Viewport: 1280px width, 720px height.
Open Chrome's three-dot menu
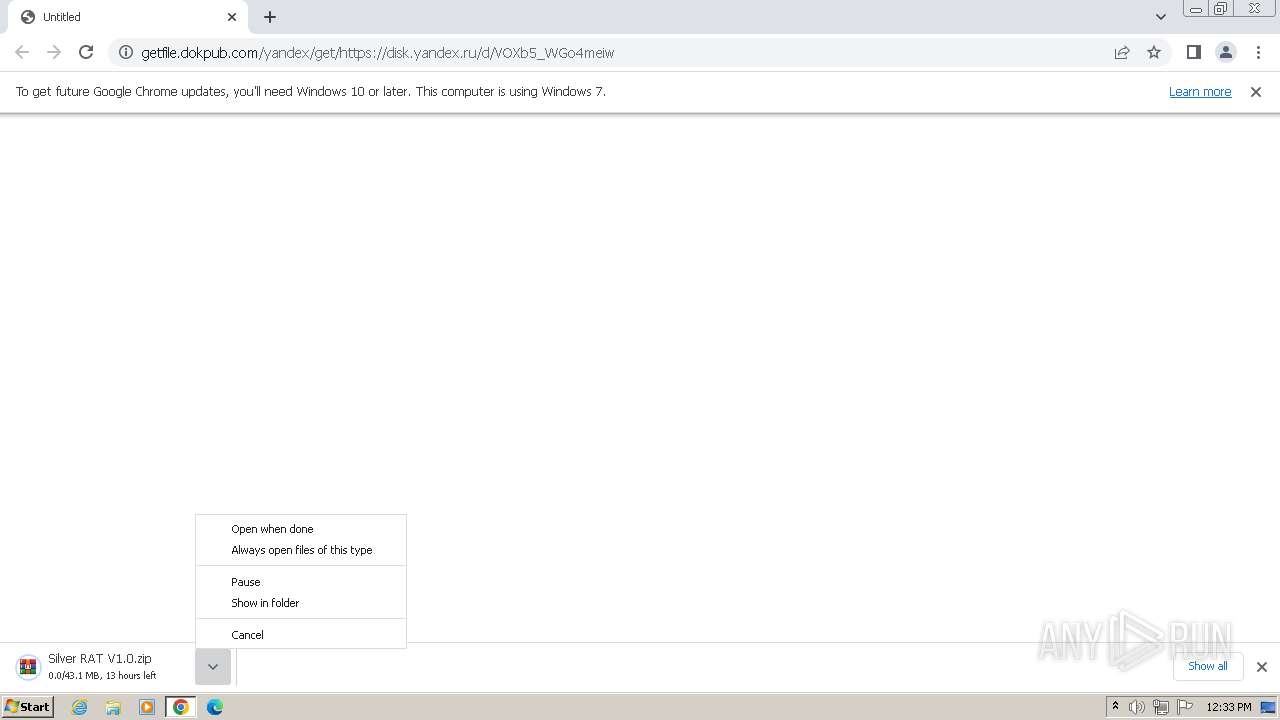(x=1257, y=52)
